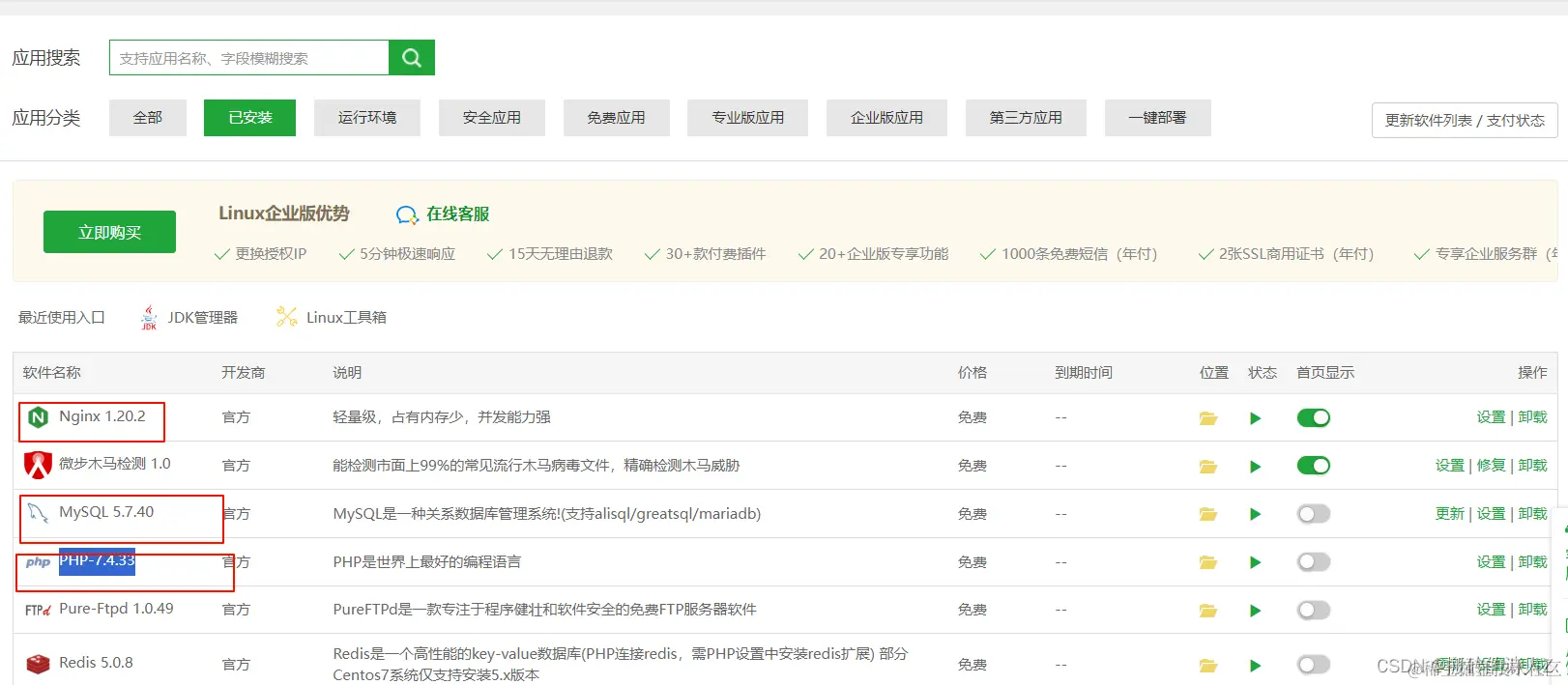Screen dimensions: 1568x685
Task: Switch to the 免费应用 category
Action: tap(617, 118)
